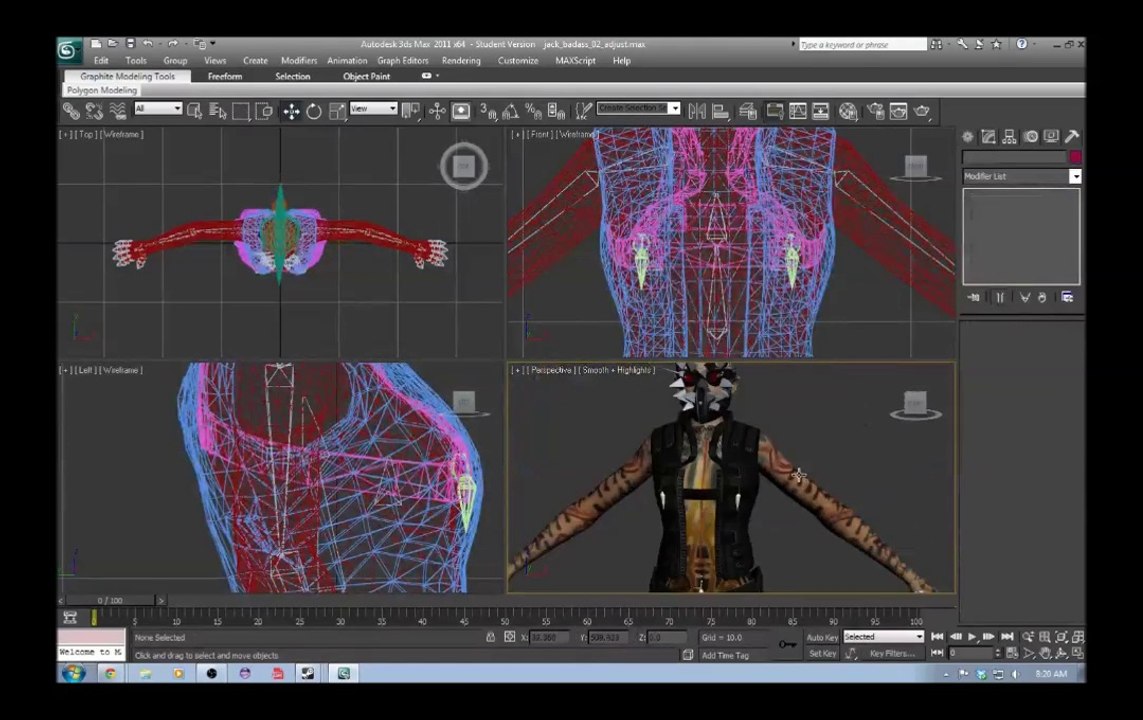
Task: Activate the Select and Scale tool
Action: pyautogui.click(x=337, y=111)
